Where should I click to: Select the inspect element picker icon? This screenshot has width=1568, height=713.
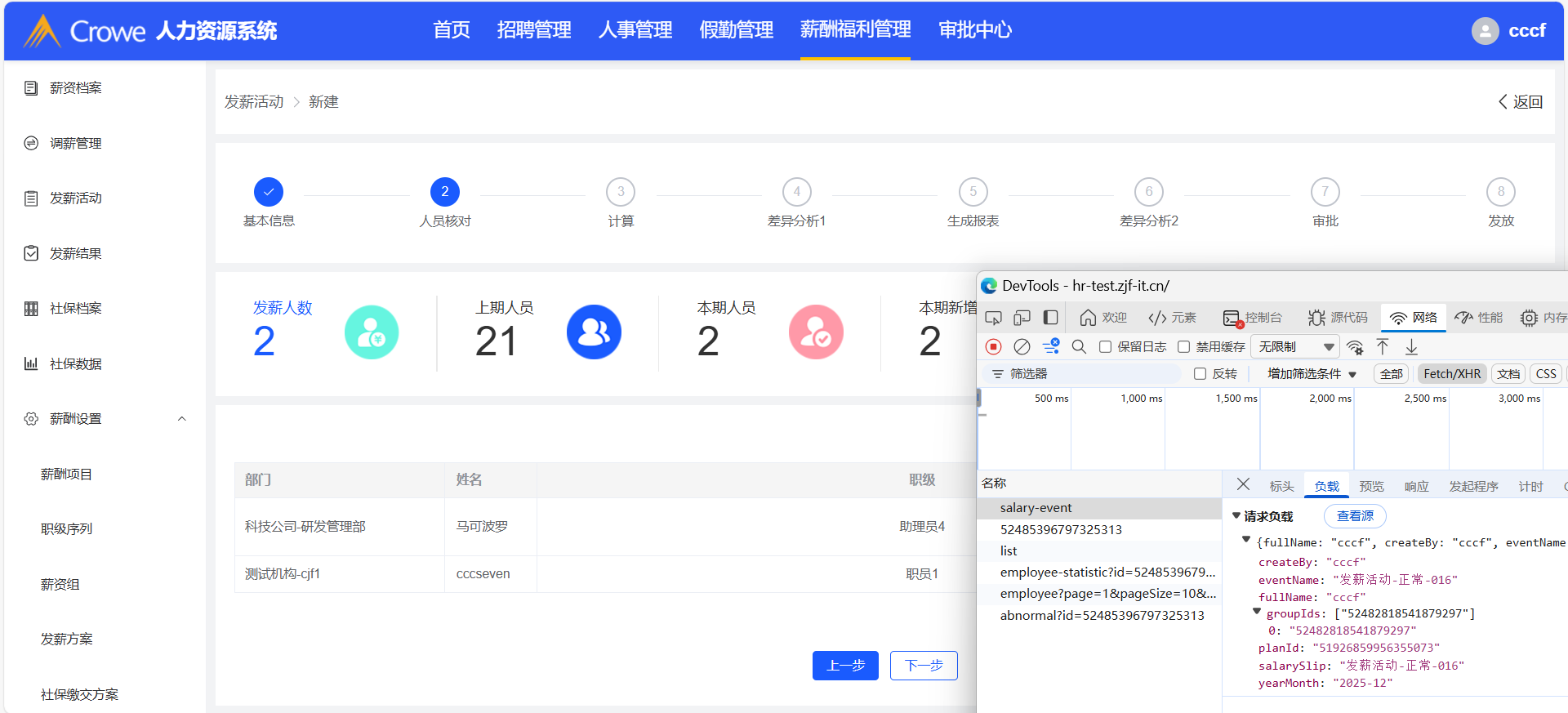993,318
